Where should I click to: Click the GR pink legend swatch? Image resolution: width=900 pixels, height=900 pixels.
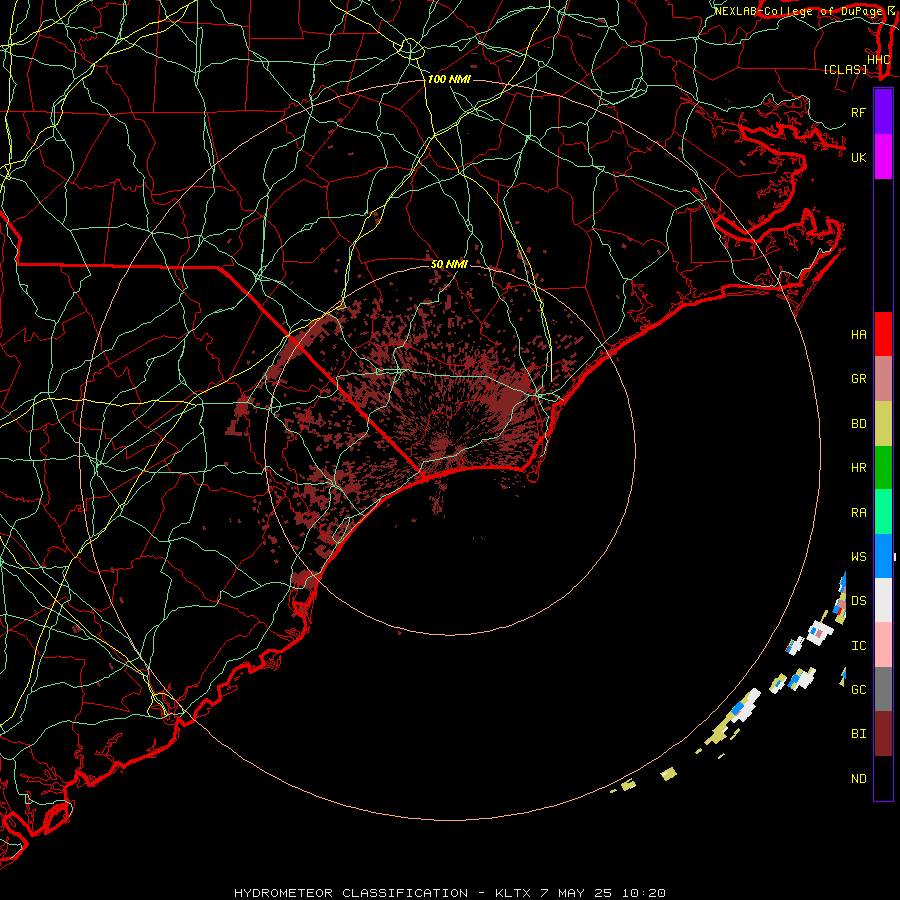pos(883,379)
